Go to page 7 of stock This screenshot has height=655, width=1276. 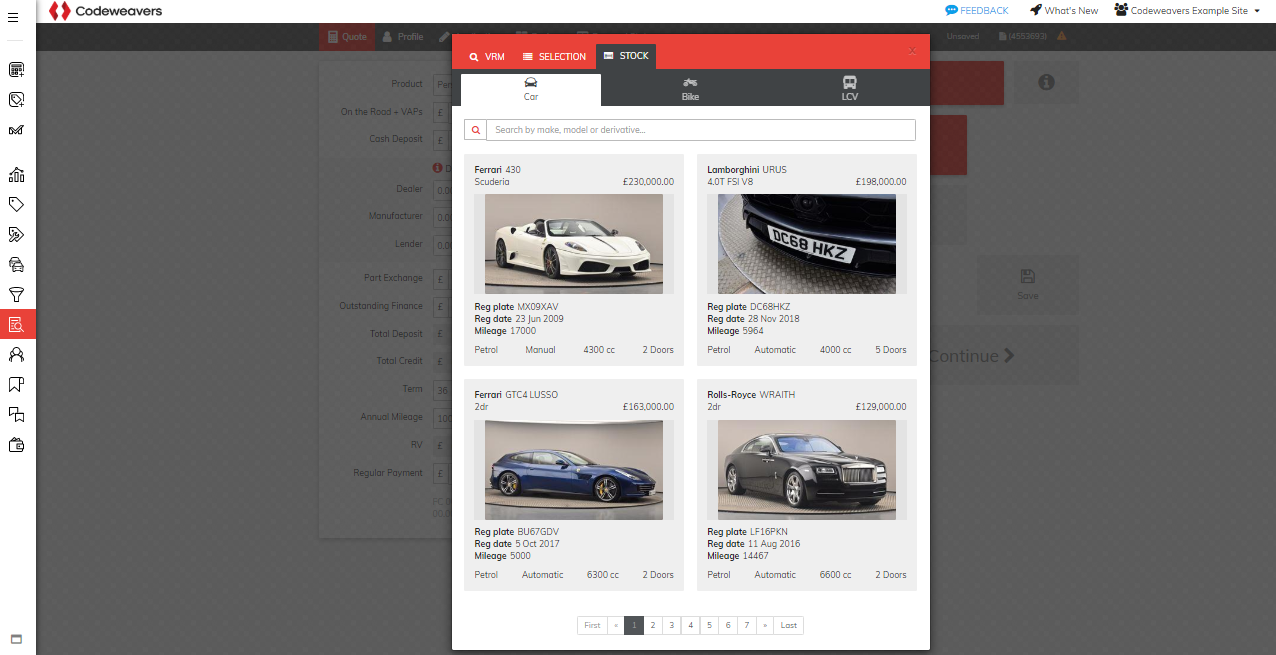point(747,625)
